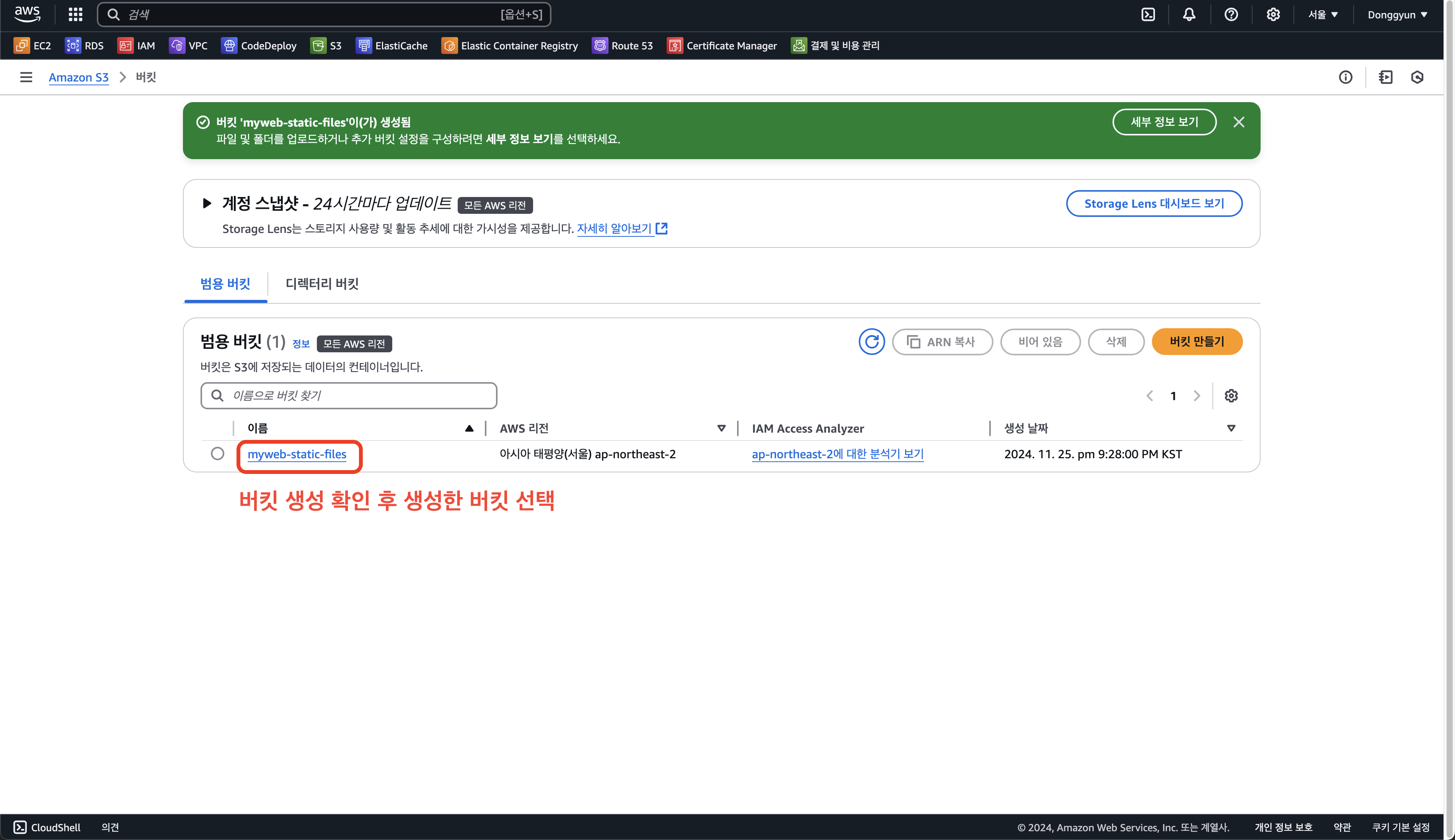Open CloudShell in footer
The image size is (1455, 840).
coord(47,827)
